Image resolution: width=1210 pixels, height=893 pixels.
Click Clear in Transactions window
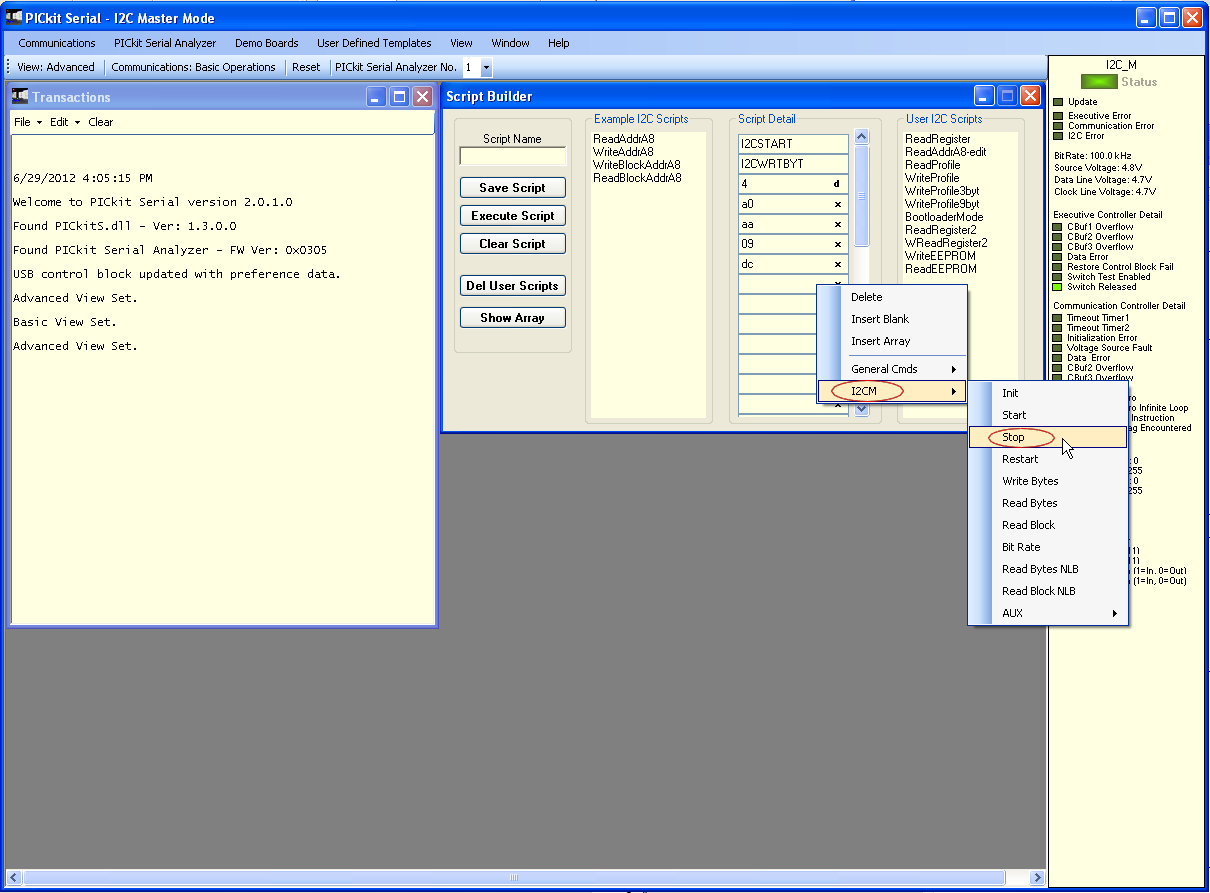tap(101, 122)
